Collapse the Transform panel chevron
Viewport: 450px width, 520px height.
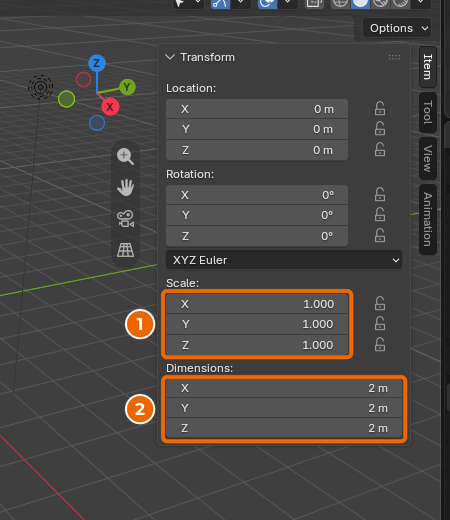click(x=170, y=57)
